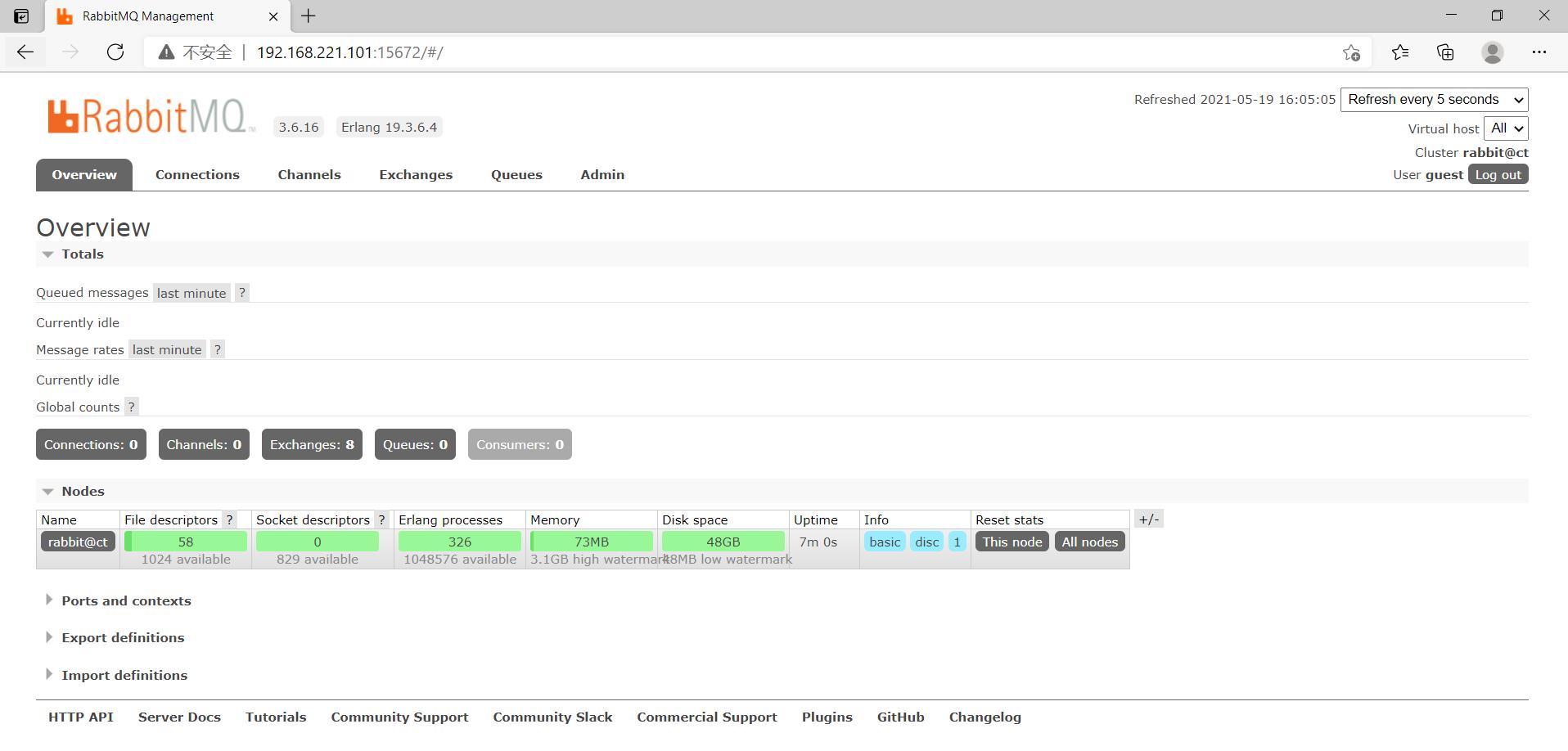Open the favorites list icon
The width and height of the screenshot is (1568, 751).
(1400, 52)
